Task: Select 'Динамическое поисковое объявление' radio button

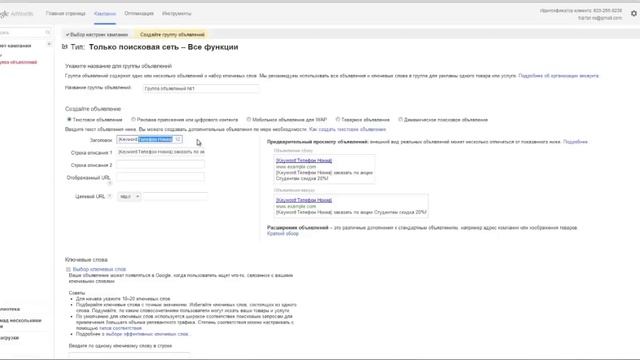Action: pos(400,120)
